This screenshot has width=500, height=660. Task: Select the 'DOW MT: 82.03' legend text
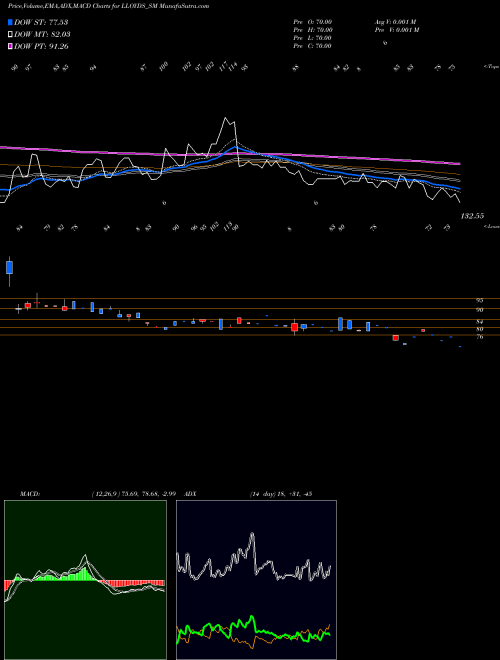tap(42, 35)
